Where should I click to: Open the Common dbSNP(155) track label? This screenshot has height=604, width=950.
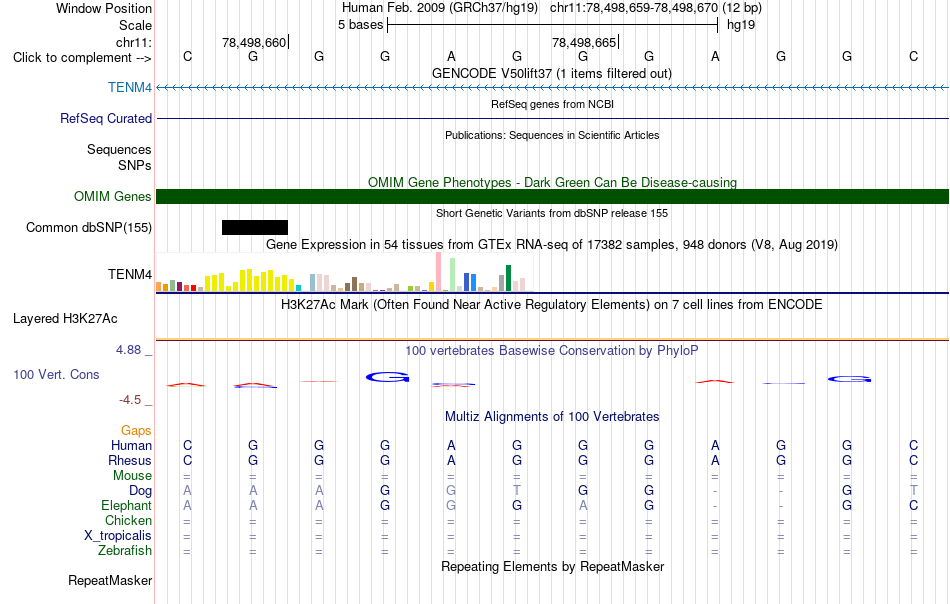coord(88,227)
